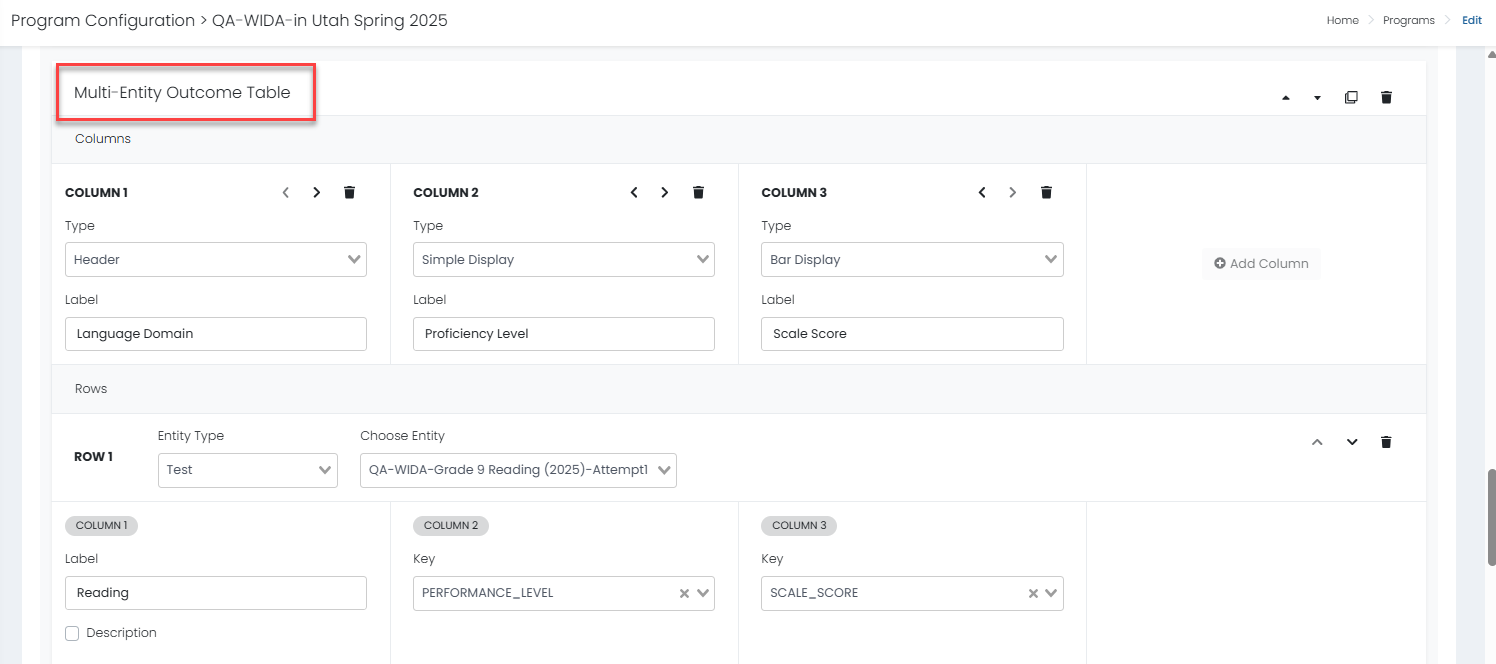Click the Add Column button
The image size is (1496, 664).
click(x=1261, y=264)
